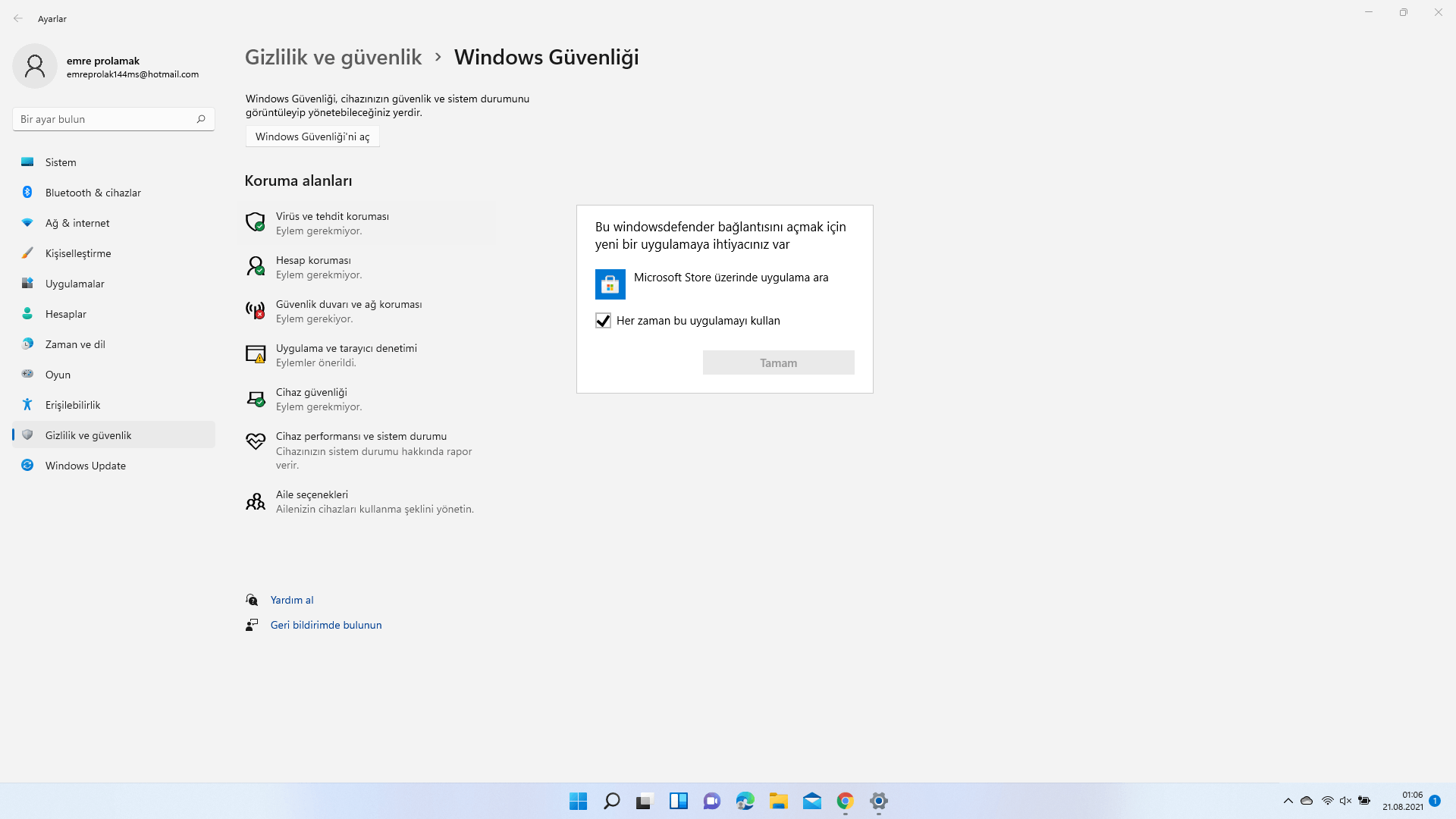Open Task View on the taskbar

(x=645, y=801)
